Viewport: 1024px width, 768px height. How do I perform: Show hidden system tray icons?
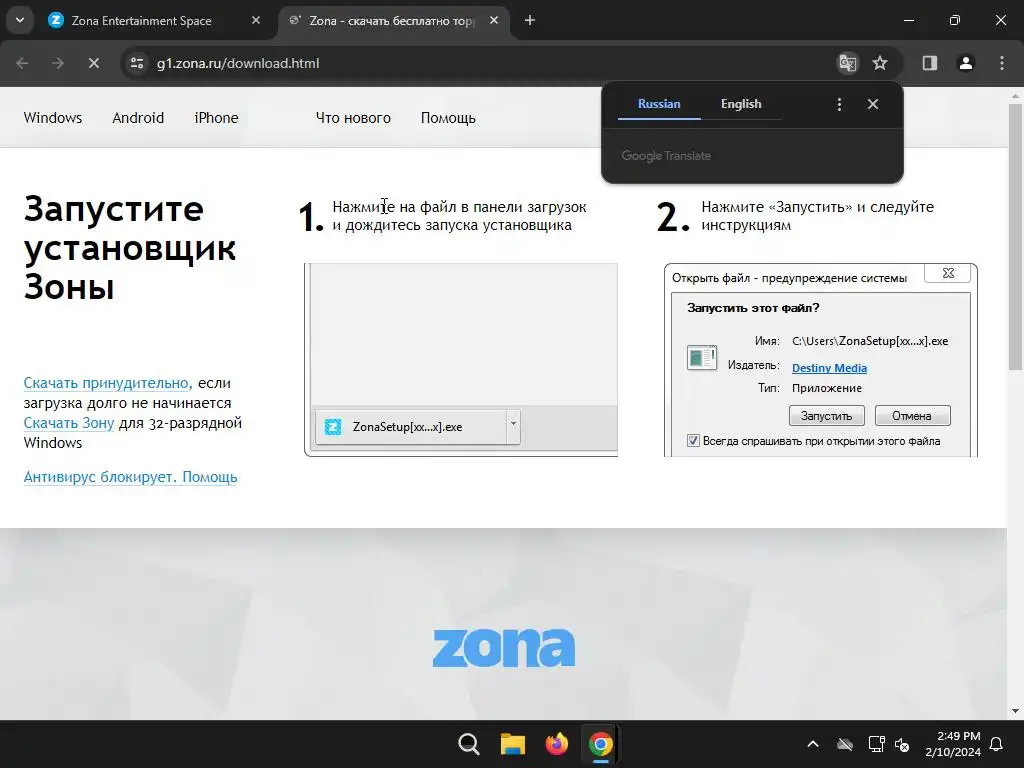[813, 744]
